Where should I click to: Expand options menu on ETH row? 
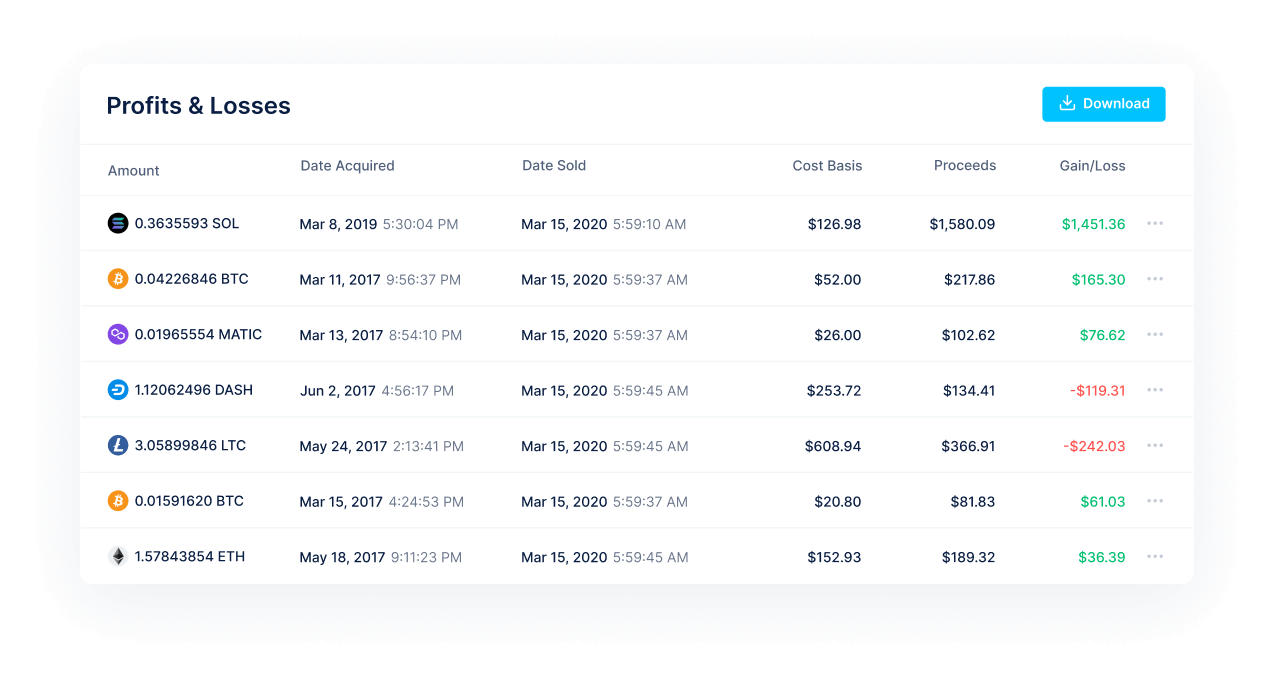[1155, 556]
